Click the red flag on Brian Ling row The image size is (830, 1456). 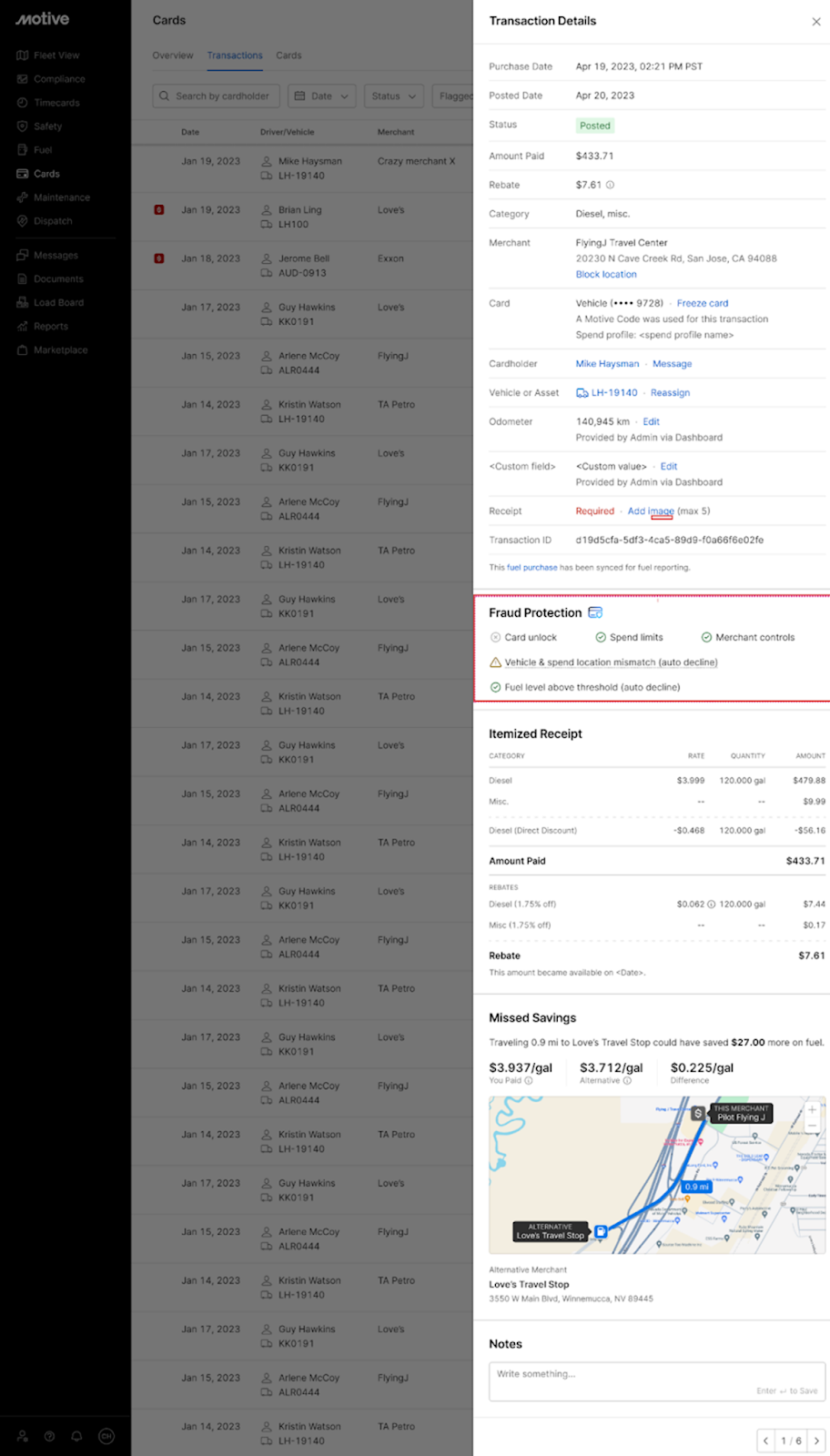click(x=158, y=210)
